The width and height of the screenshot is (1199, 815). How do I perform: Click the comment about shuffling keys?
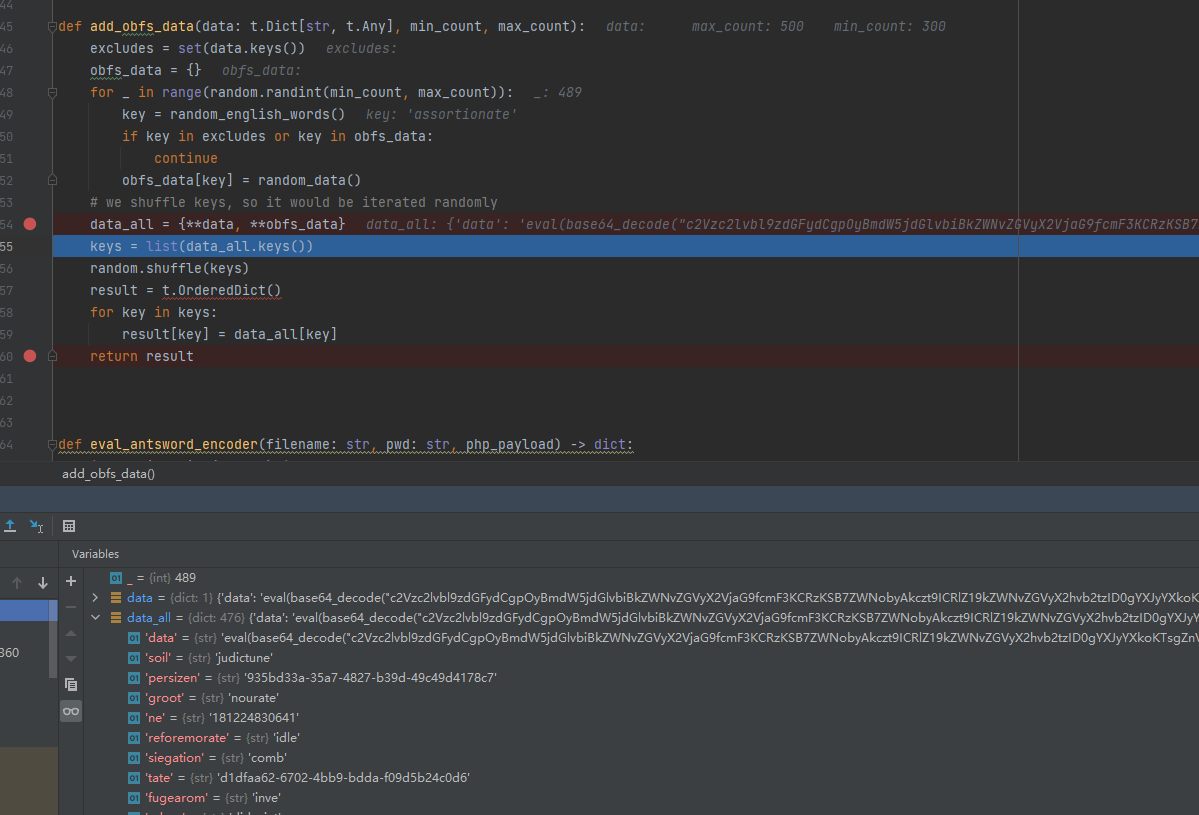click(294, 203)
